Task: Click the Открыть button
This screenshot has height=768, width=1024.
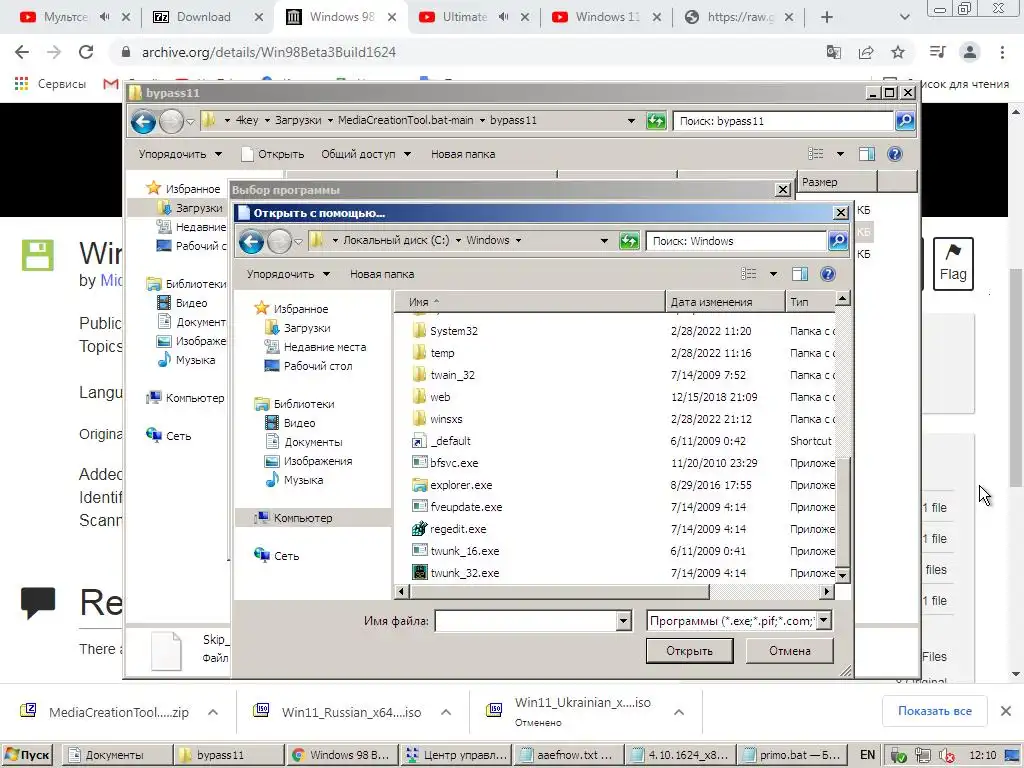Action: coord(689,651)
